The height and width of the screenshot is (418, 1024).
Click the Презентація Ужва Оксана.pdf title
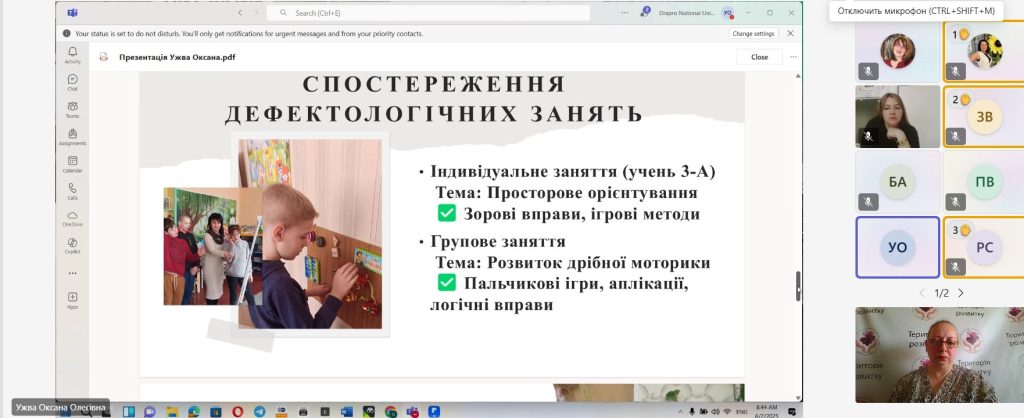click(x=177, y=57)
